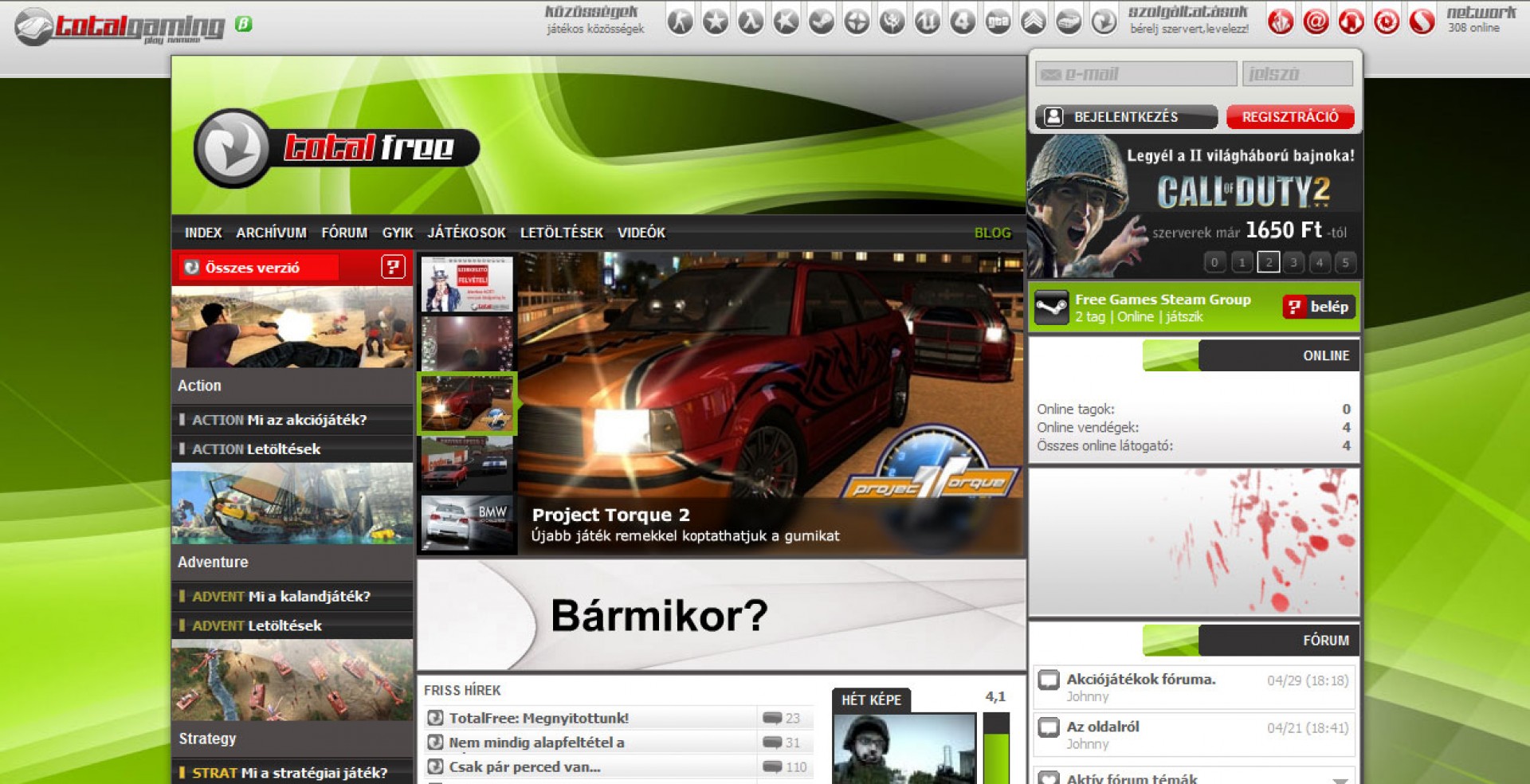Viewport: 1530px width, 784px height.
Task: Open the Unreal Tournament community icon
Action: pyautogui.click(x=928, y=22)
